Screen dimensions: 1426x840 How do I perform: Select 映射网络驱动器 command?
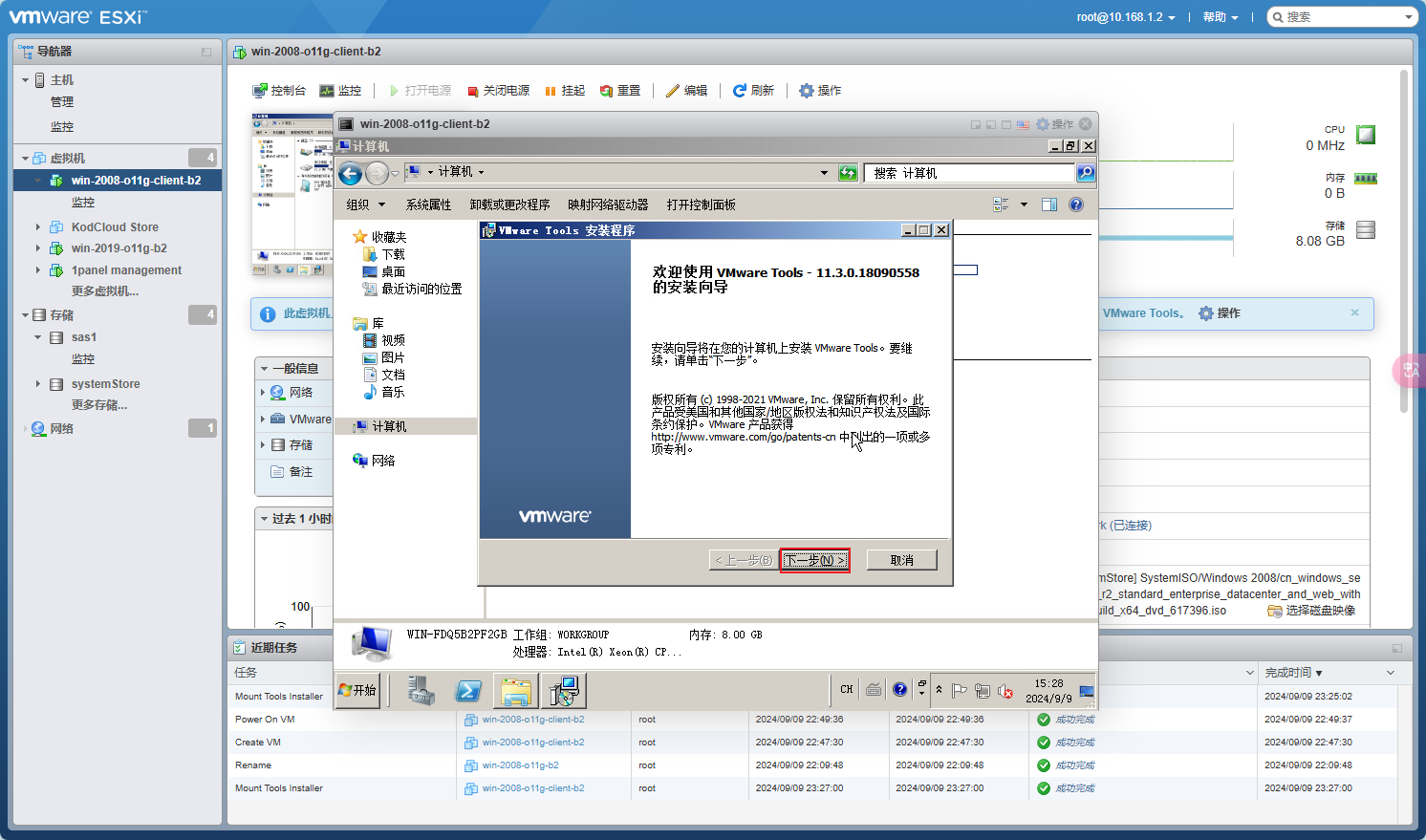[x=608, y=205]
